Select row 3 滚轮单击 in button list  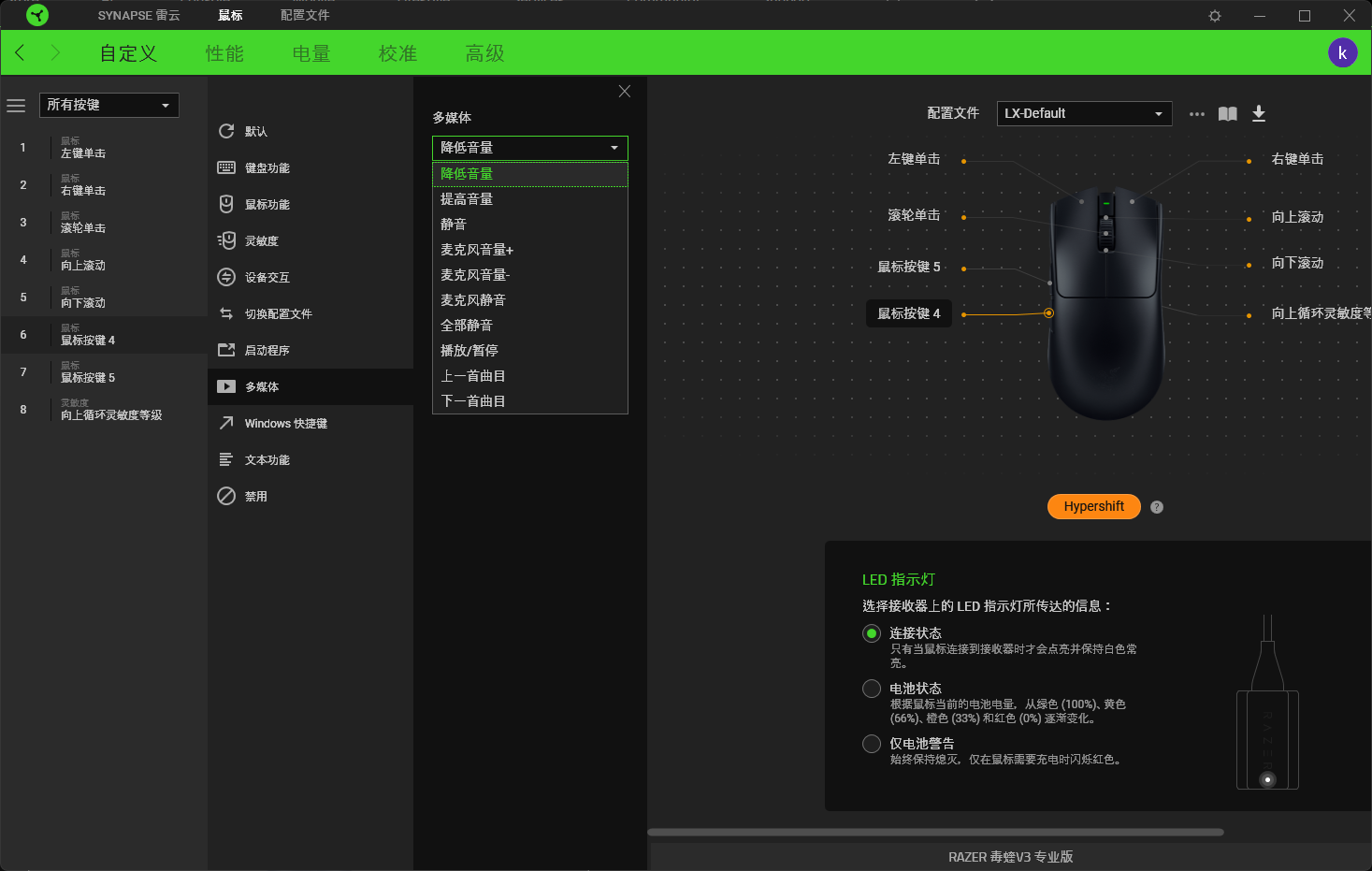(104, 223)
